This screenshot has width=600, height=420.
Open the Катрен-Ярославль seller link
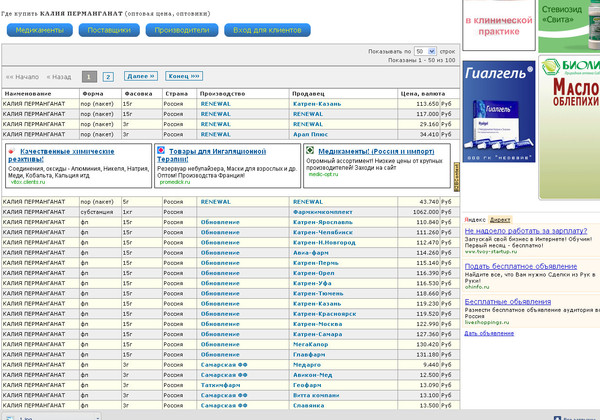[323, 222]
